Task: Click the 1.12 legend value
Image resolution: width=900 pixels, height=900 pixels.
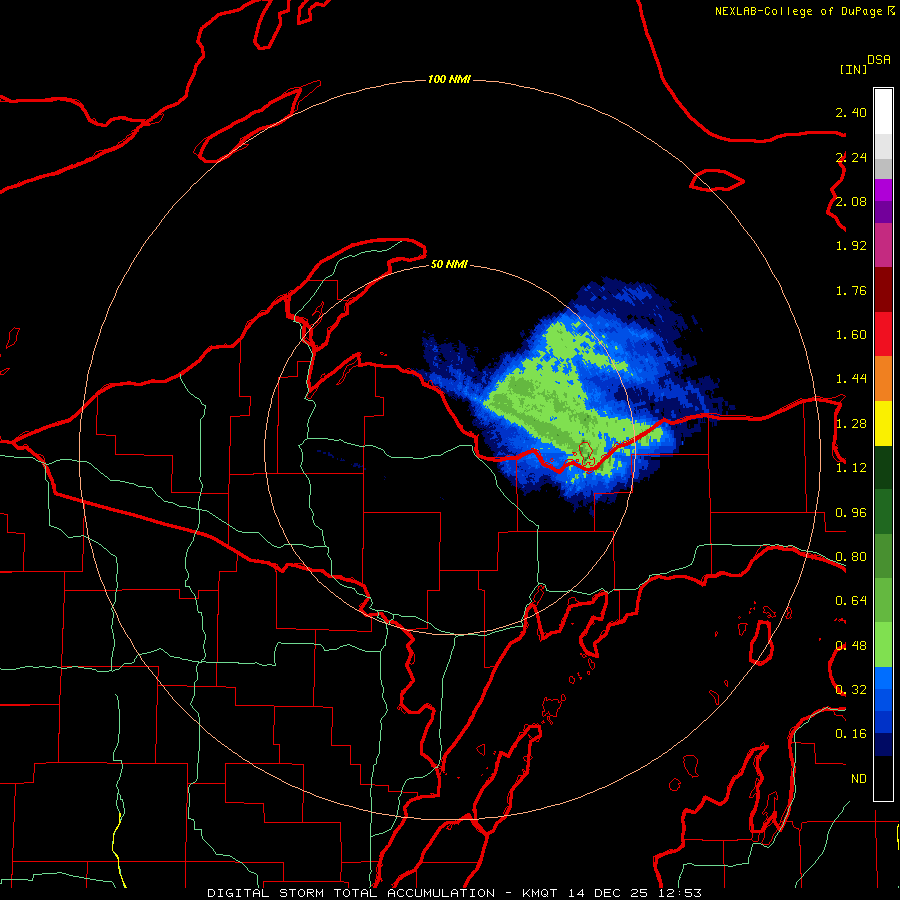Action: pos(851,468)
